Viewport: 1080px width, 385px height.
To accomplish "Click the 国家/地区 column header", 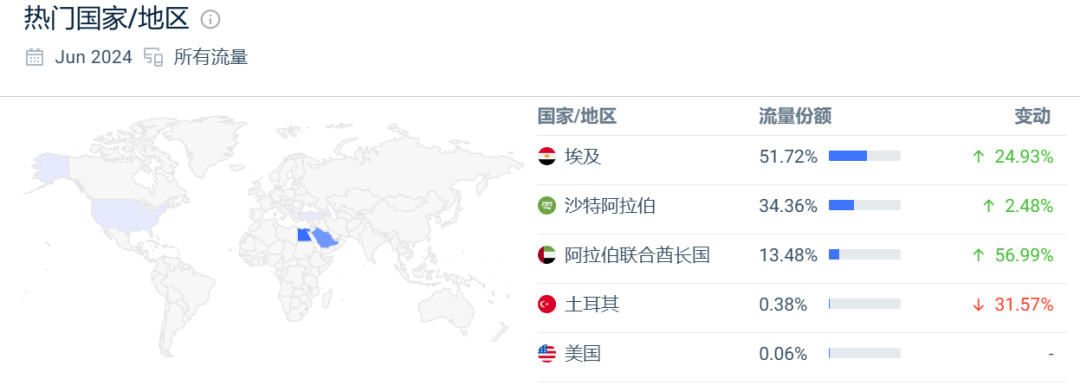I will pos(577,116).
